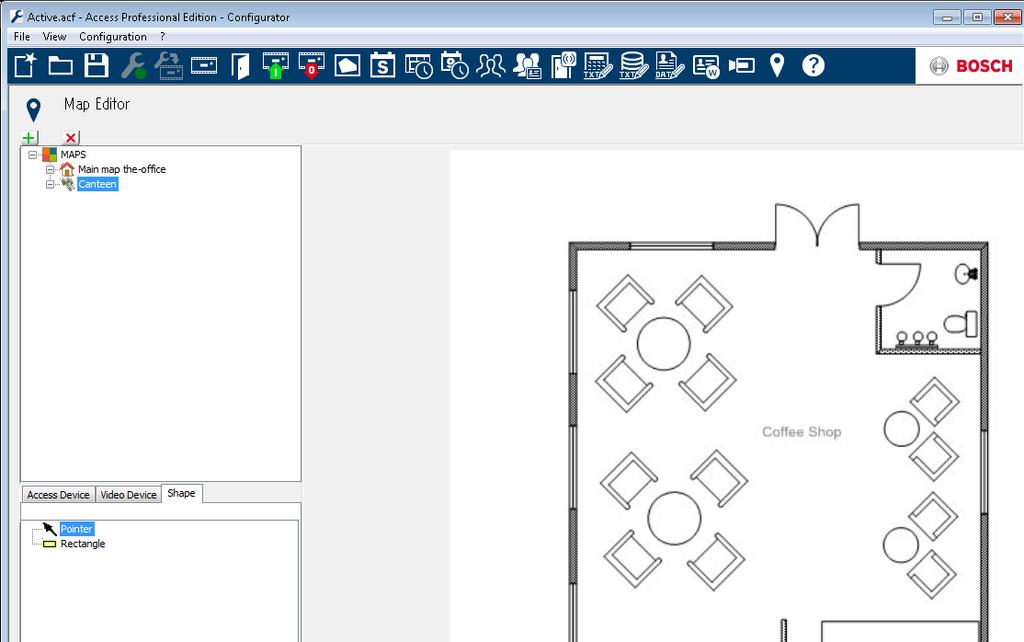This screenshot has height=642, width=1024.
Task: Open the File menu
Action: (22, 37)
